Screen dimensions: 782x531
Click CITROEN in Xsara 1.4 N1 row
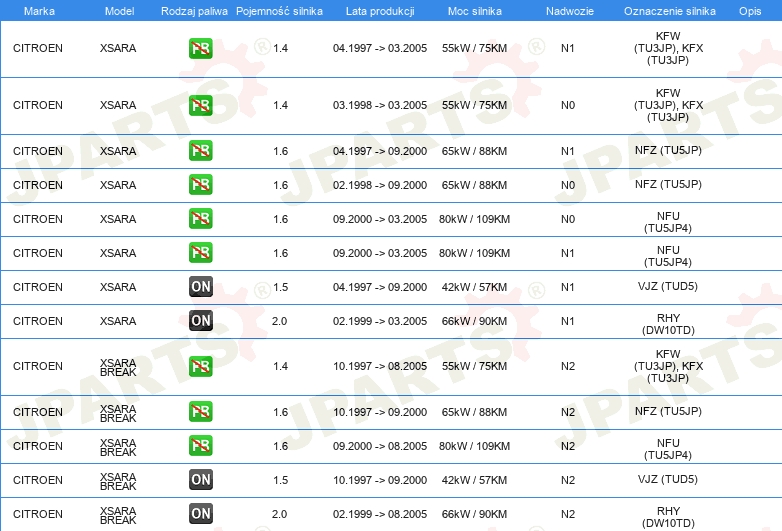point(38,48)
